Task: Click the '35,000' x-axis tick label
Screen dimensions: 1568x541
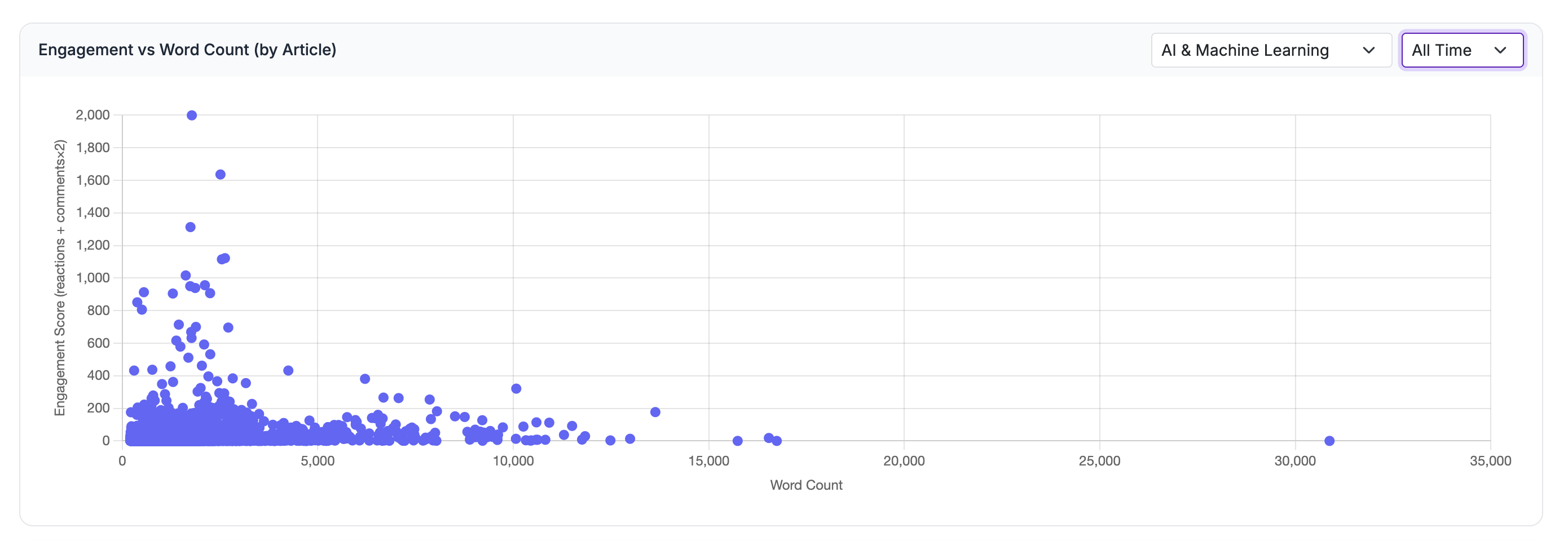Action: [x=1490, y=461]
